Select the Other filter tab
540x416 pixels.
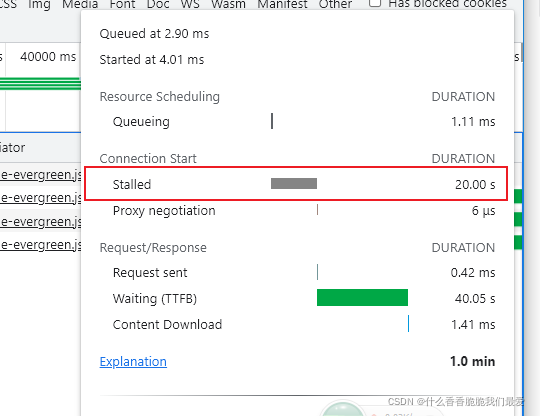click(335, 4)
